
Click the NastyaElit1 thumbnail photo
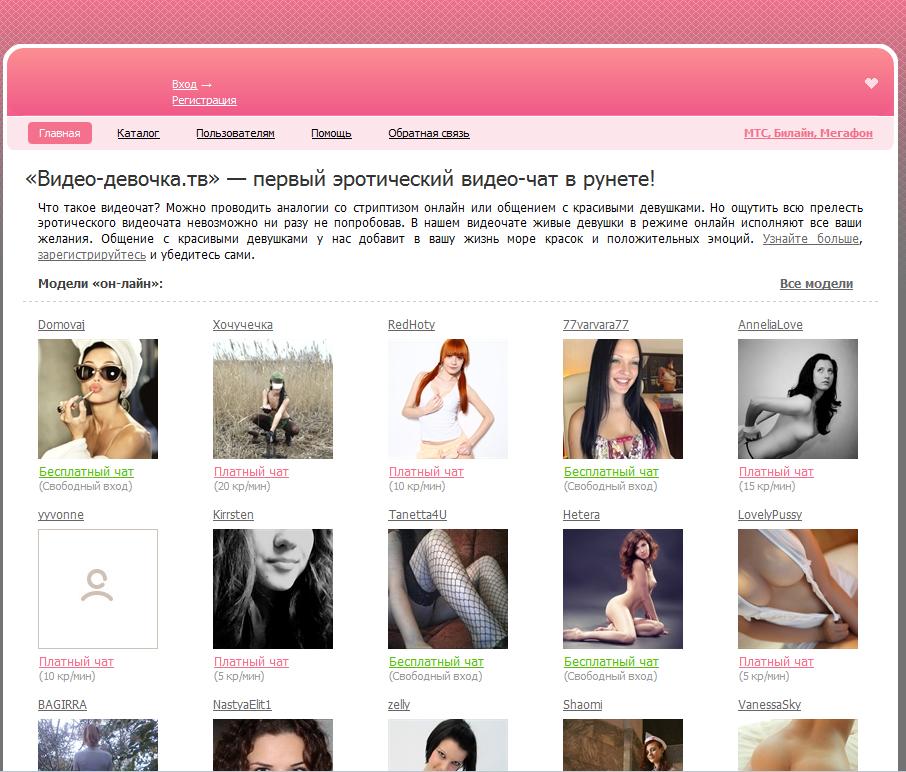[273, 745]
